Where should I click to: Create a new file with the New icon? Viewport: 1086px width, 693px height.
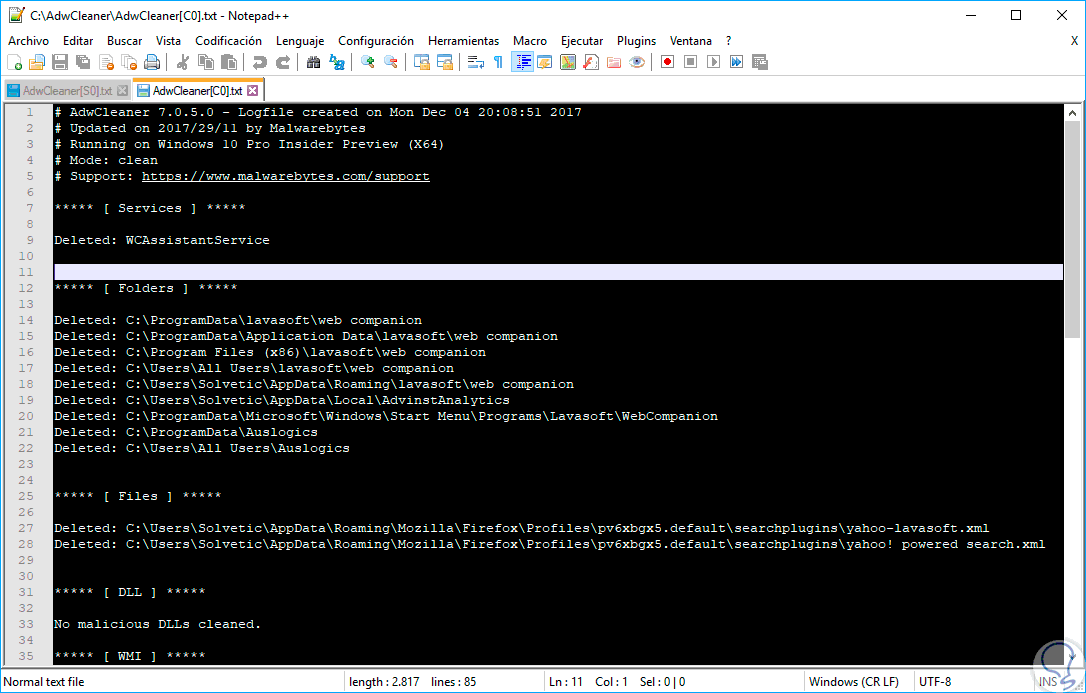15,62
